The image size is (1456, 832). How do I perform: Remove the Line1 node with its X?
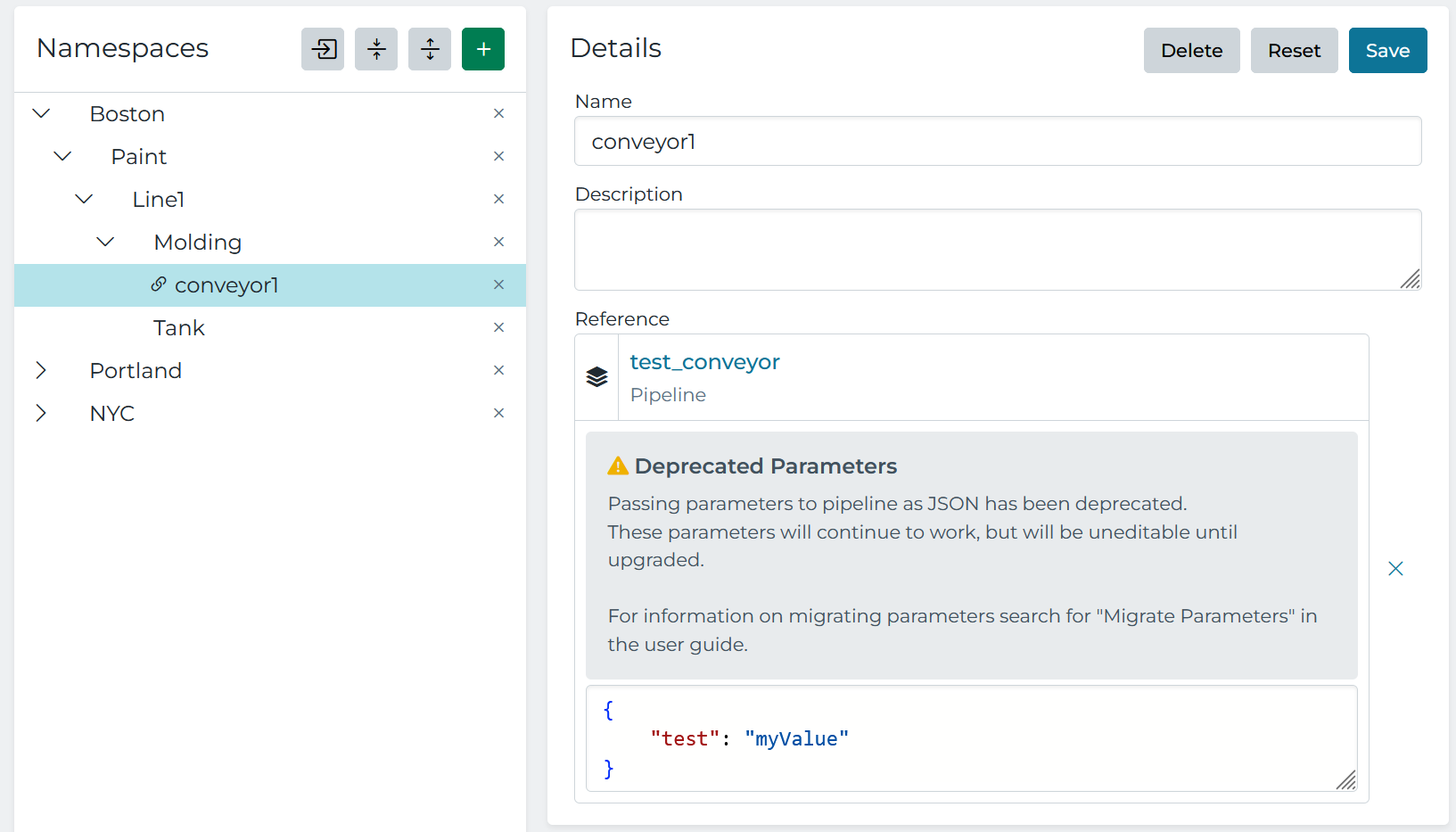click(499, 199)
